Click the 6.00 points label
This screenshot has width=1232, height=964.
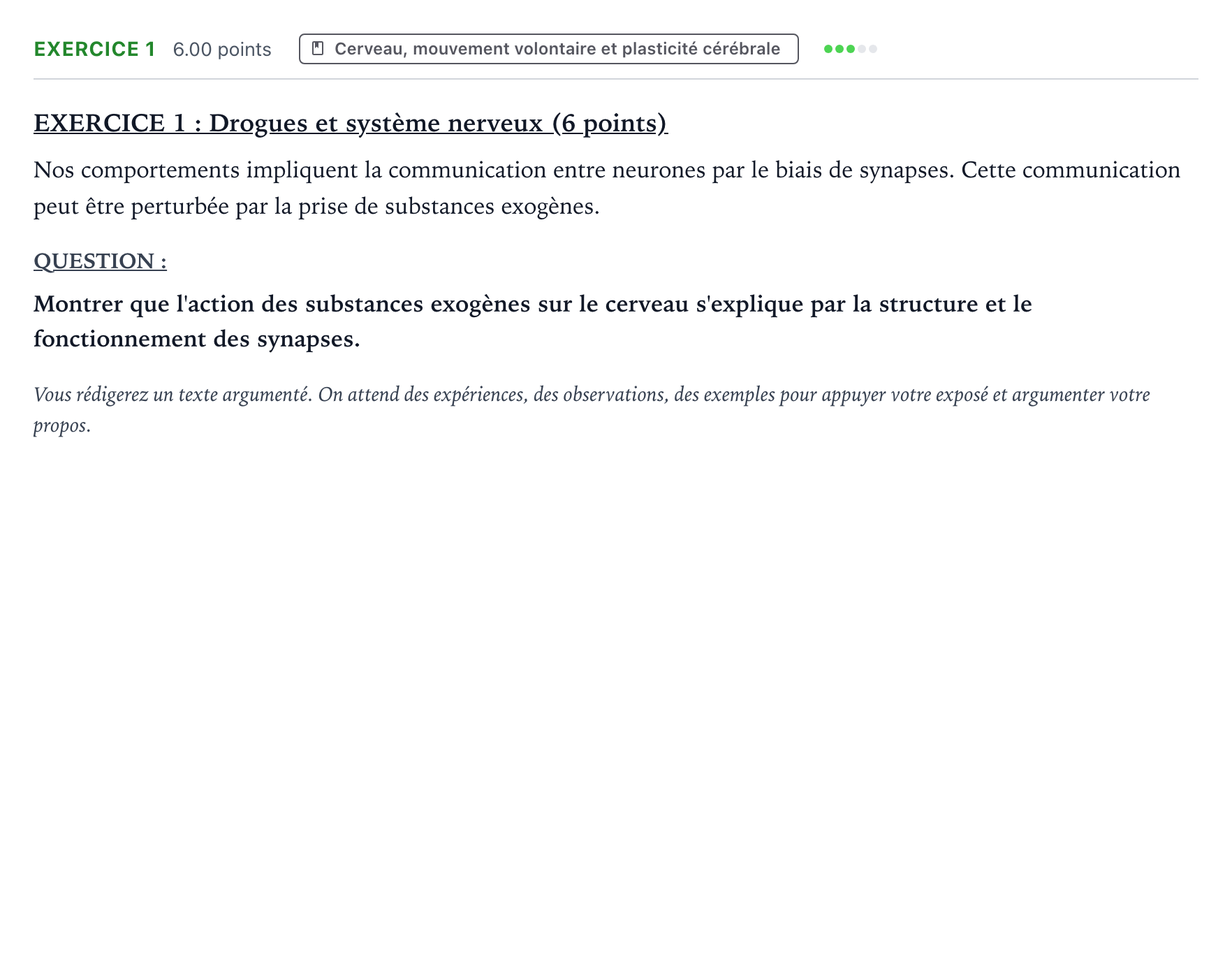(222, 50)
